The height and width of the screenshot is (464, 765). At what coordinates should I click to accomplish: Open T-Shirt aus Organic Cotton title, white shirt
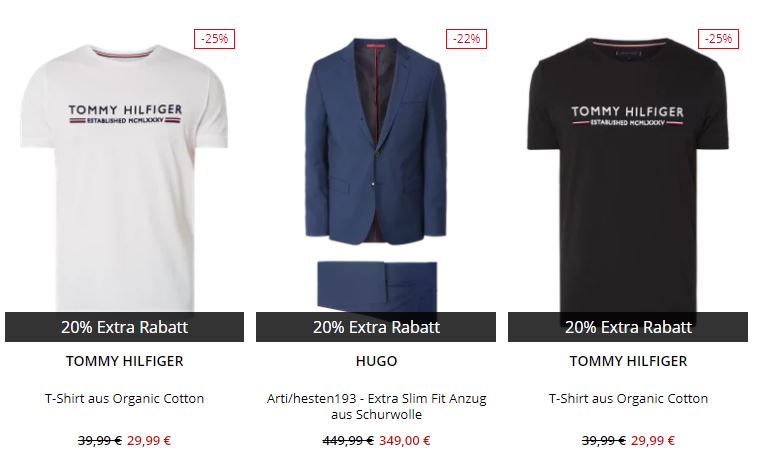point(124,399)
